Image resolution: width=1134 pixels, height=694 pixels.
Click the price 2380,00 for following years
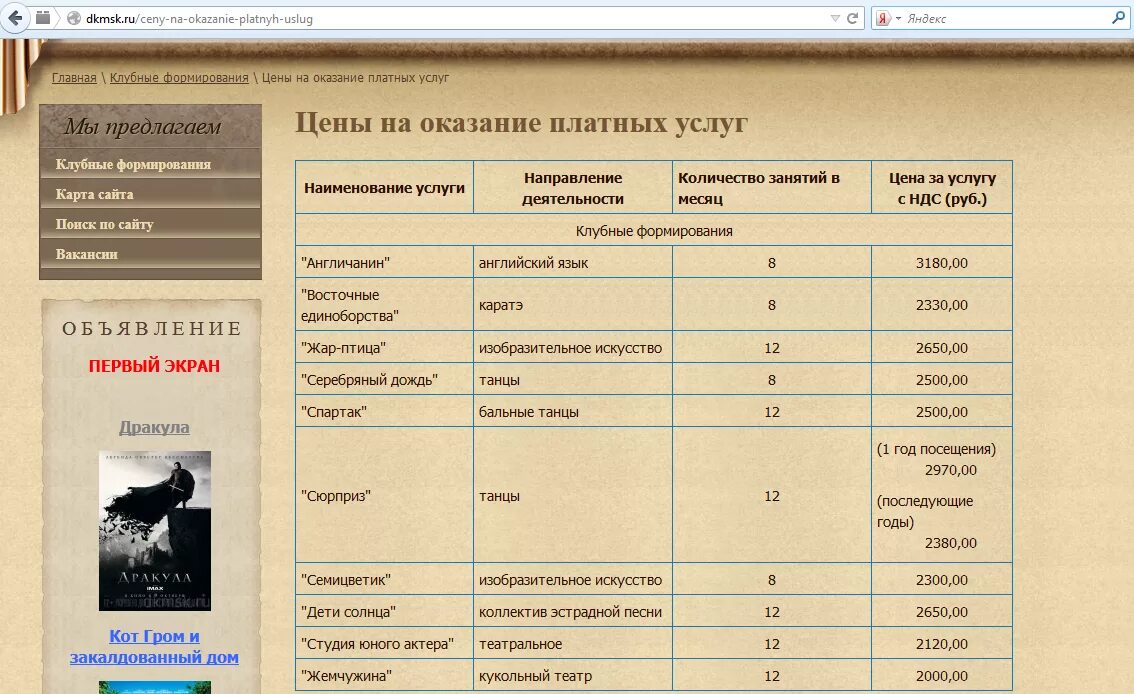point(950,543)
